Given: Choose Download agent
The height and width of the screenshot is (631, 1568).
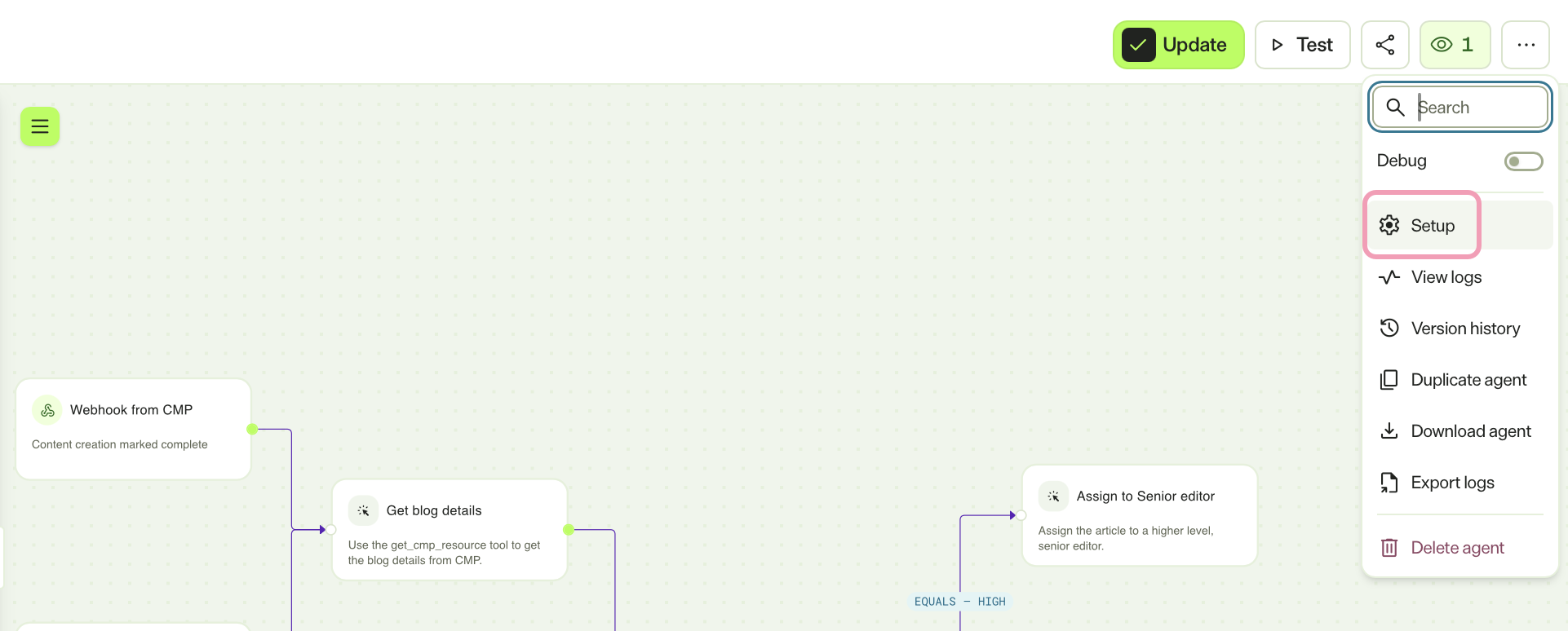Looking at the screenshot, I should 1459,431.
